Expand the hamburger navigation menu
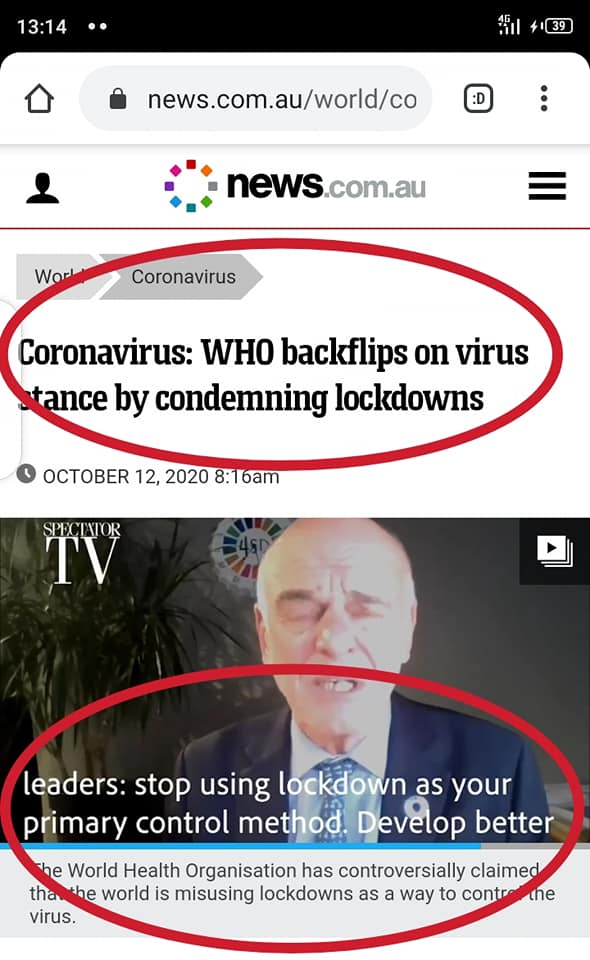 (547, 186)
